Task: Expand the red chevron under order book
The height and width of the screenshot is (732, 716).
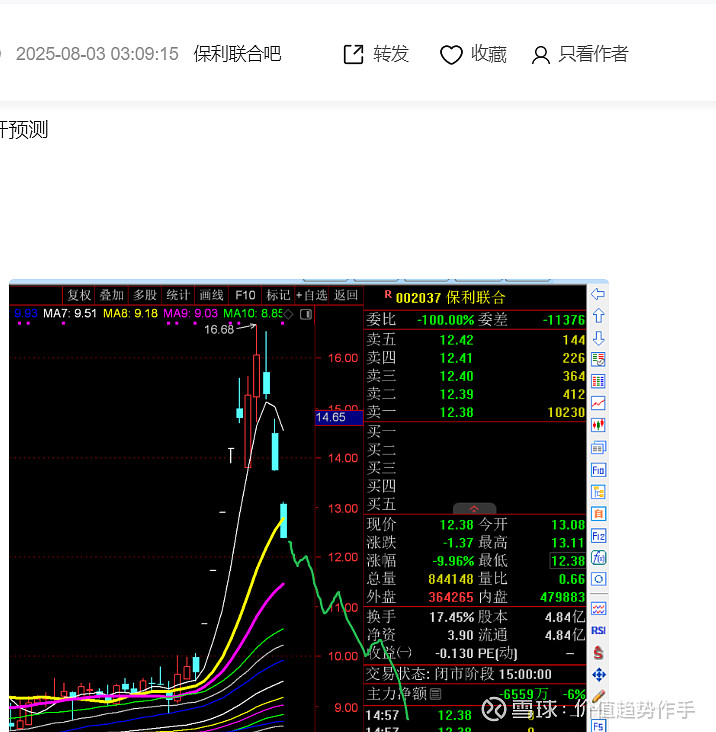Action: pyautogui.click(x=474, y=508)
